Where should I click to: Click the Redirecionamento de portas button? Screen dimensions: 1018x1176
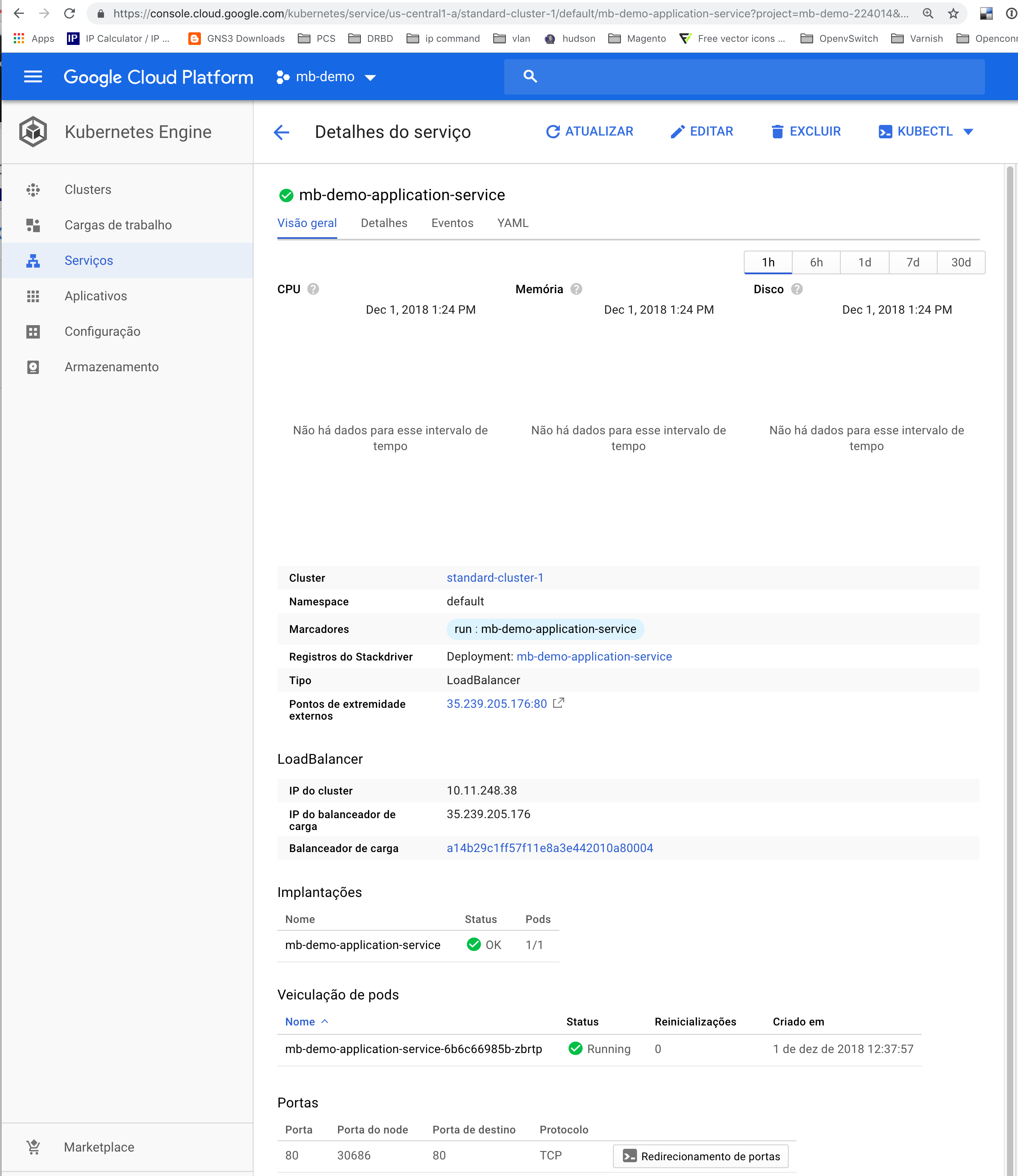pos(701,1156)
